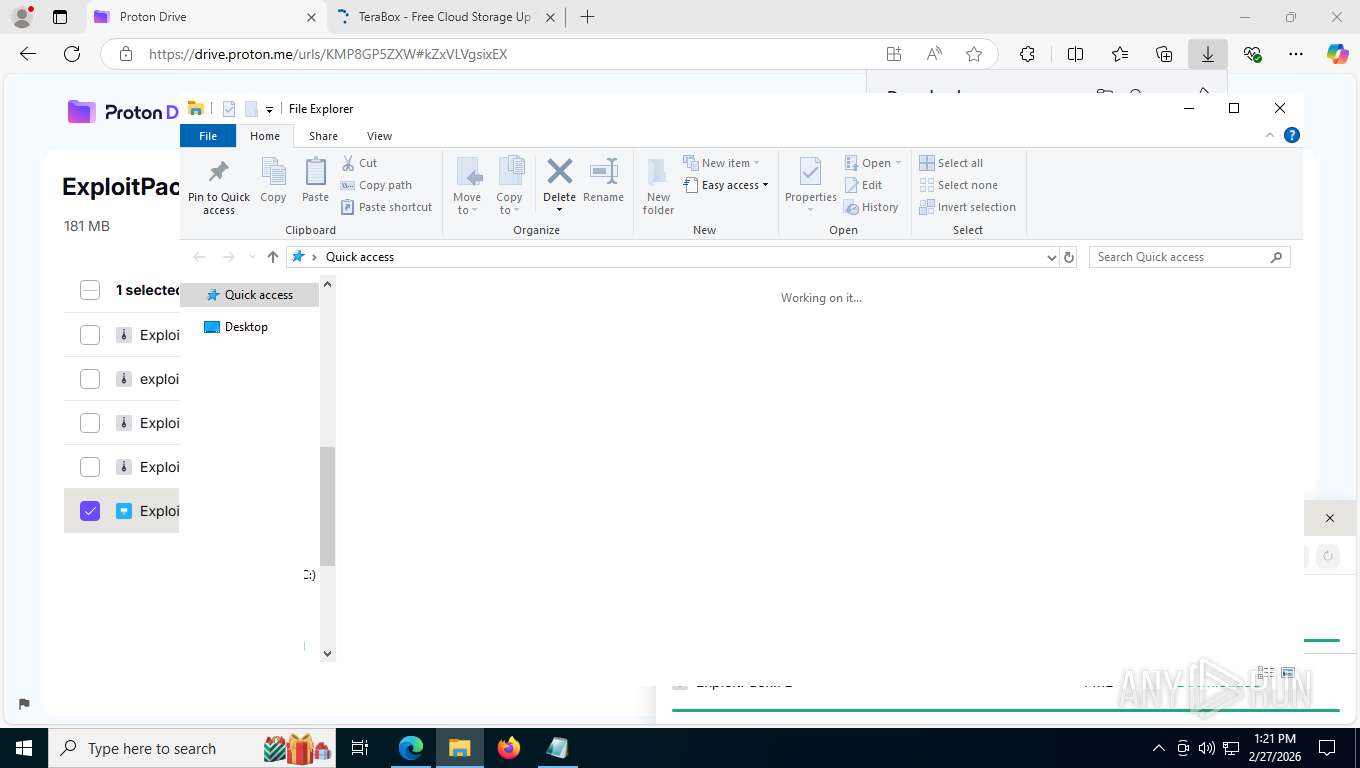Open Microsoft Edge from the taskbar

point(411,748)
